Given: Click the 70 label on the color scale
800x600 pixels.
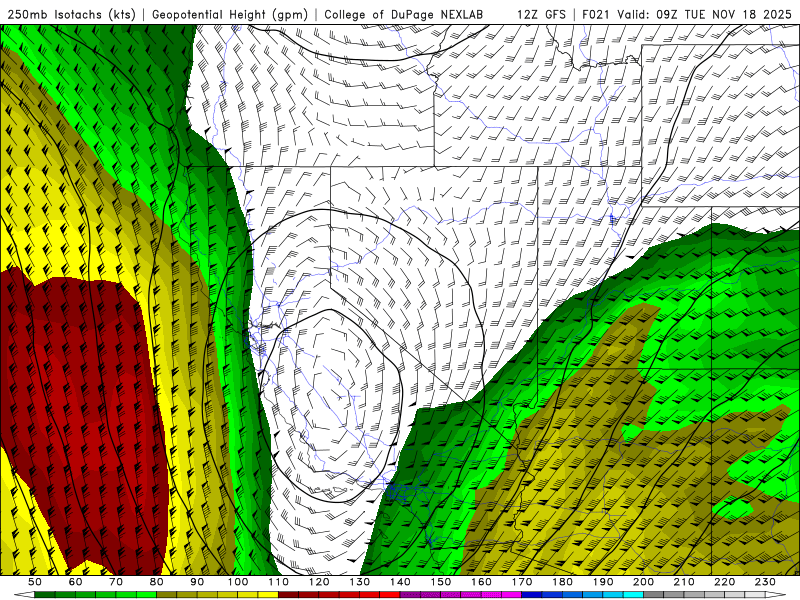Looking at the screenshot, I should 116,582.
